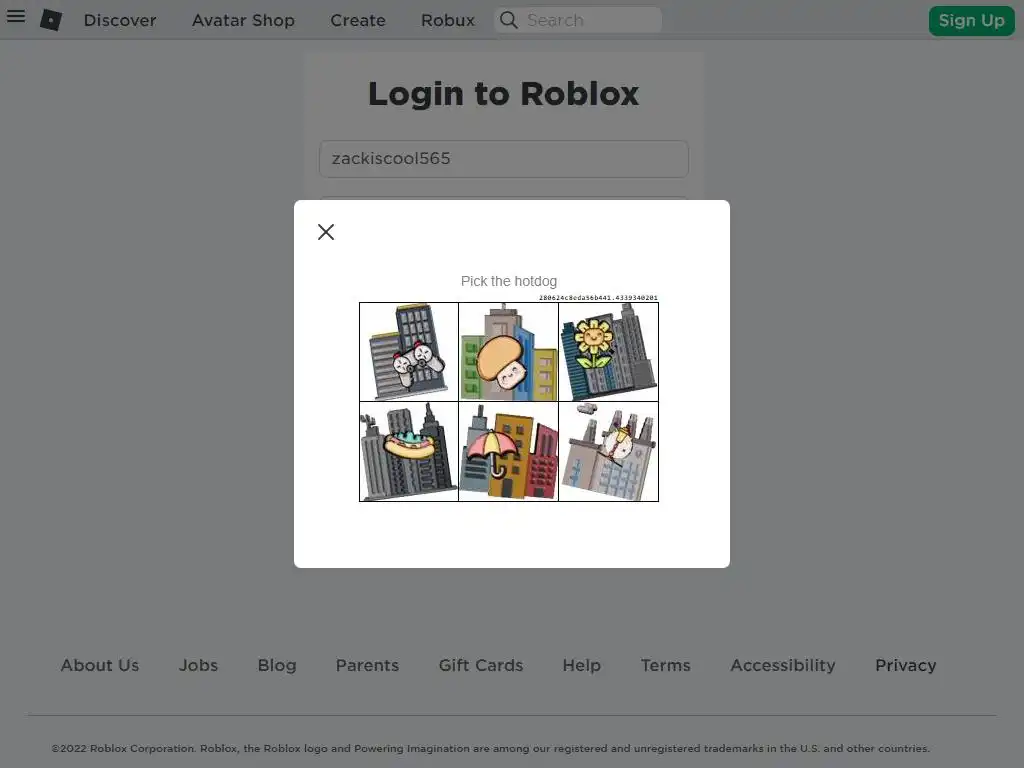Pick the hotdog image tile
The height and width of the screenshot is (768, 1024).
coord(409,452)
